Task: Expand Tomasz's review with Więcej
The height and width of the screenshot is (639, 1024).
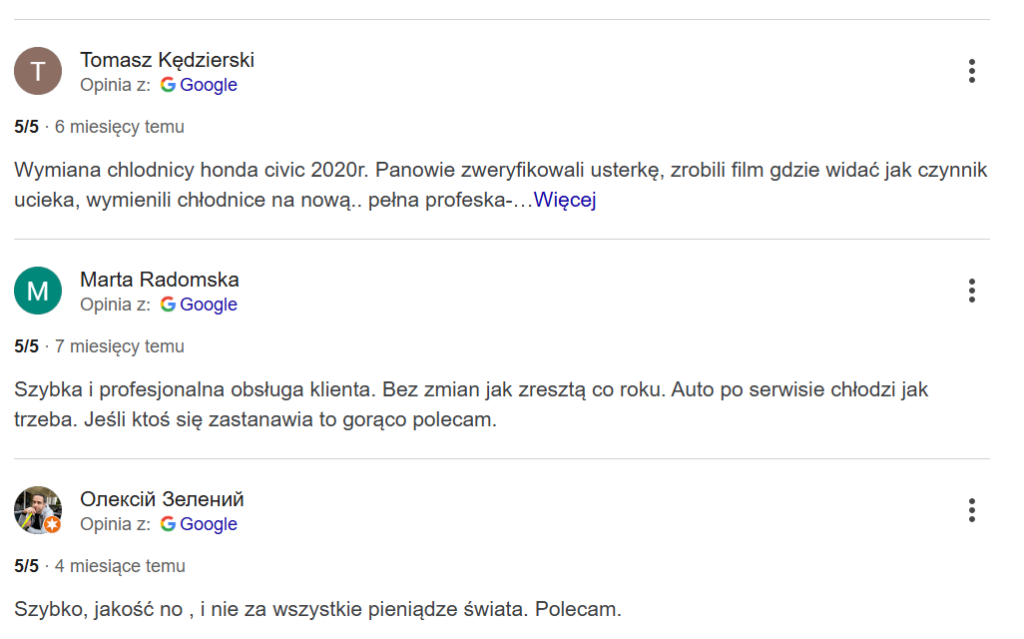Action: coord(565,200)
